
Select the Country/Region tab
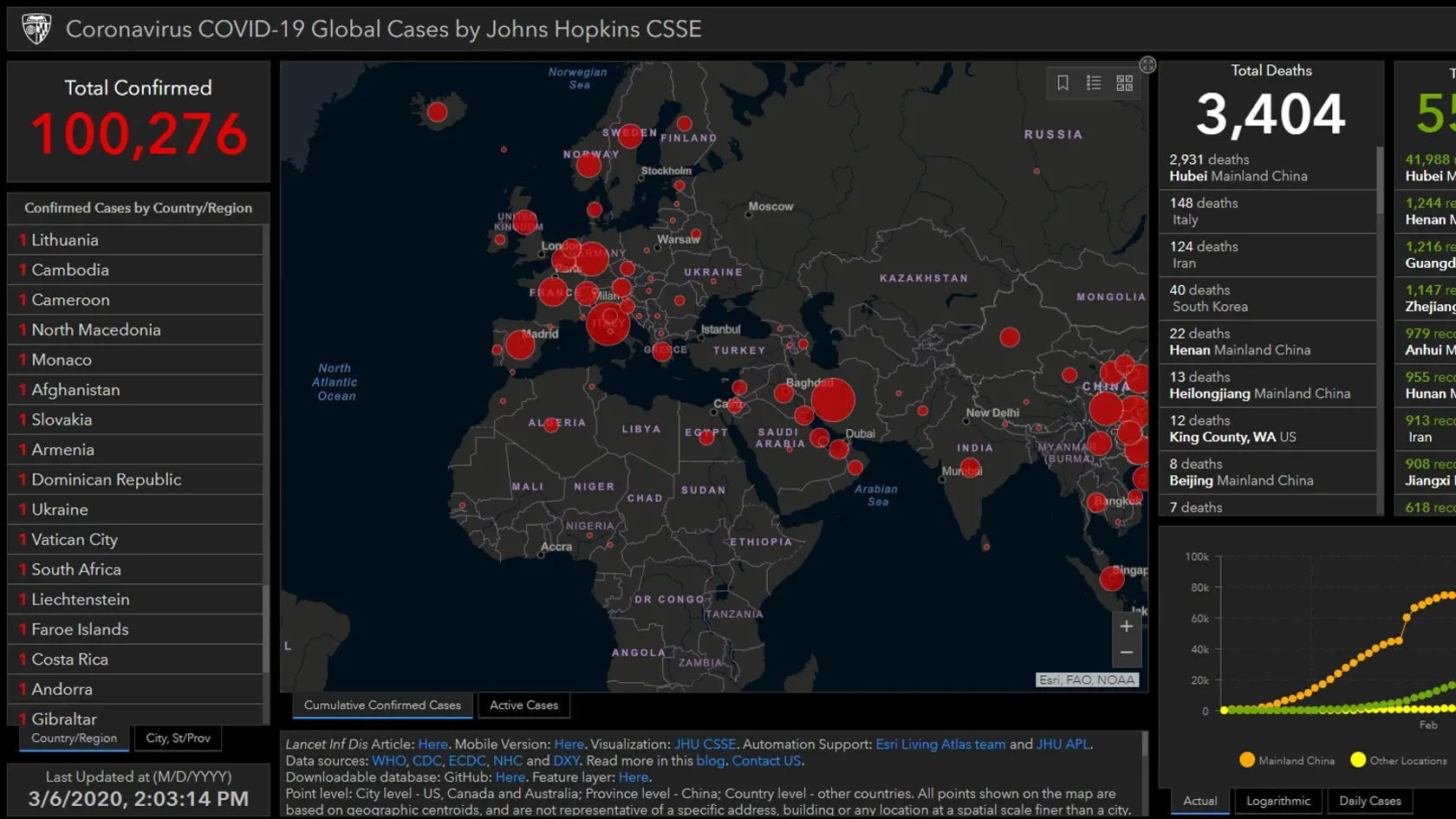click(75, 738)
